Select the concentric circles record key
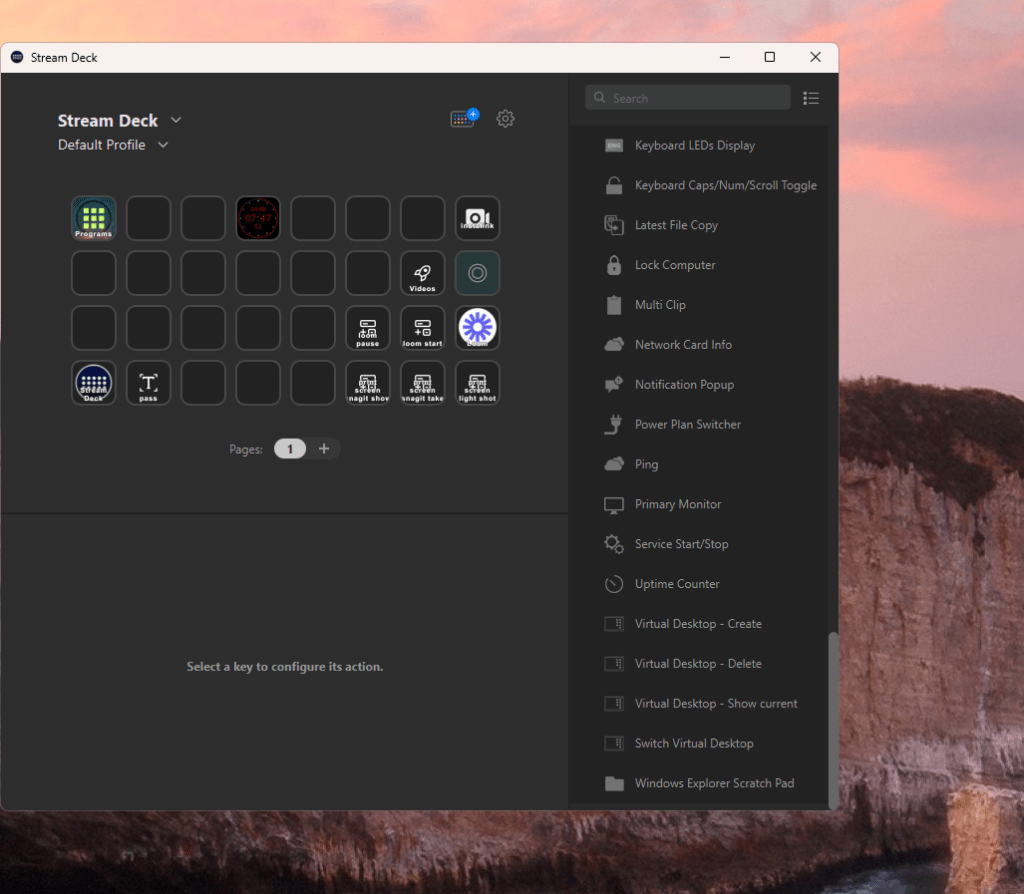This screenshot has height=894, width=1024. (477, 273)
